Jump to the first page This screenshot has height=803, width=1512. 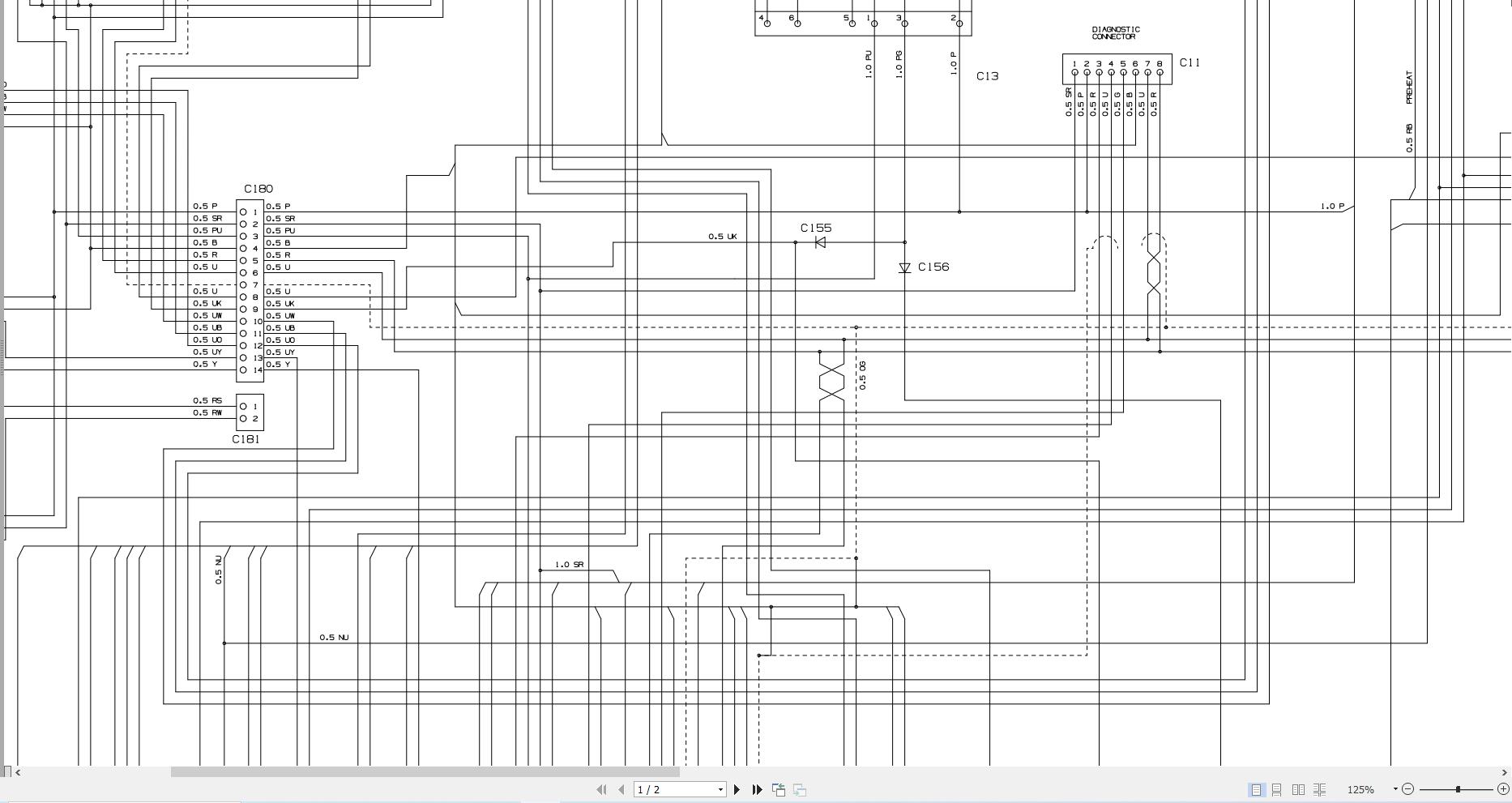602,789
